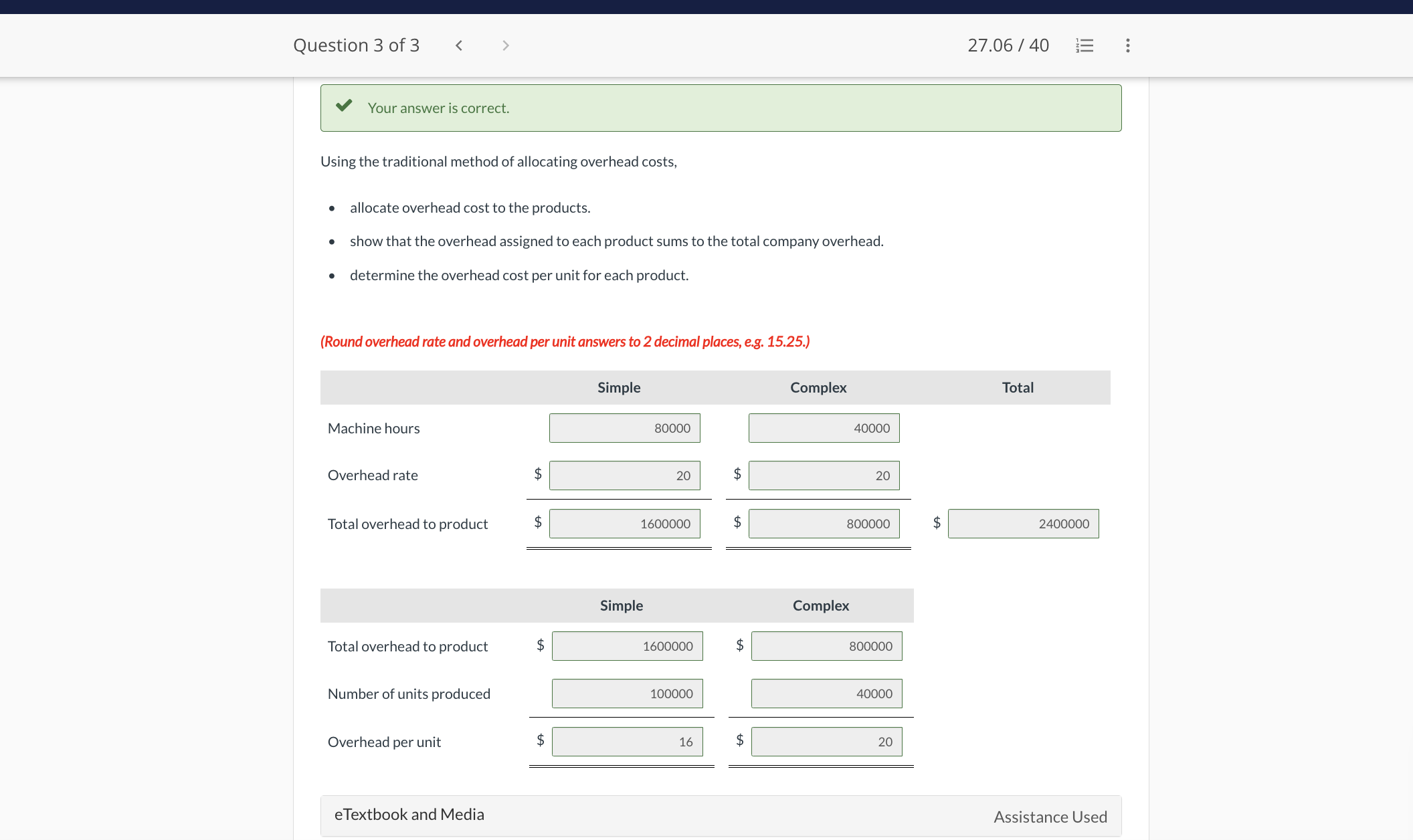
Task: Go to the previous question arrow
Action: click(x=459, y=45)
